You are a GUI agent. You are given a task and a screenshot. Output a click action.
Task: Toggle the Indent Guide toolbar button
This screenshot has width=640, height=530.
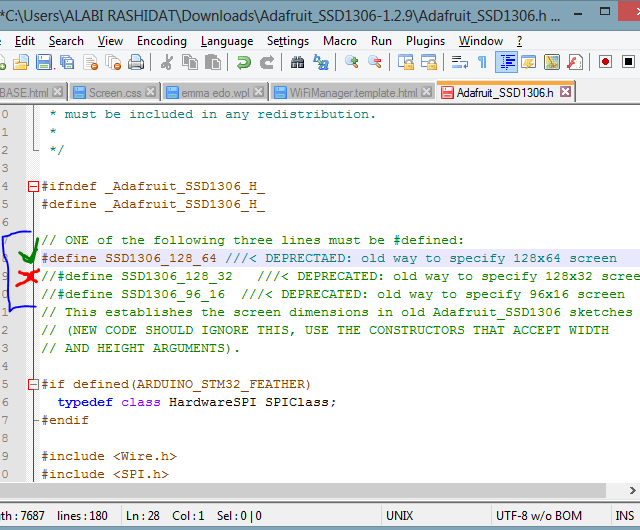507,62
